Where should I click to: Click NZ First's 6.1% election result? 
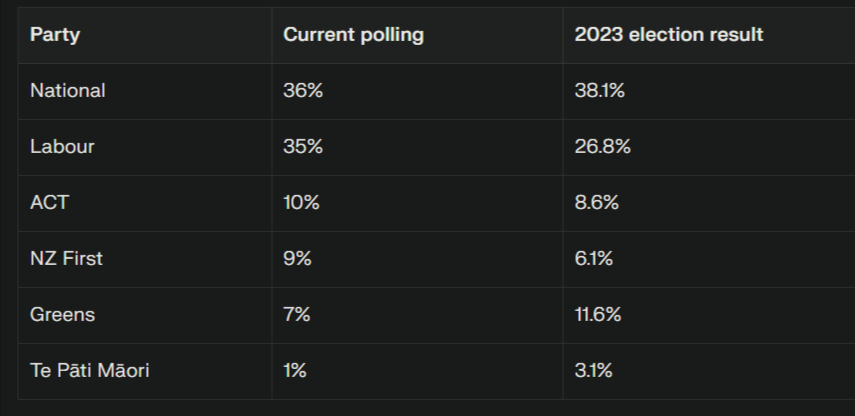594,259
